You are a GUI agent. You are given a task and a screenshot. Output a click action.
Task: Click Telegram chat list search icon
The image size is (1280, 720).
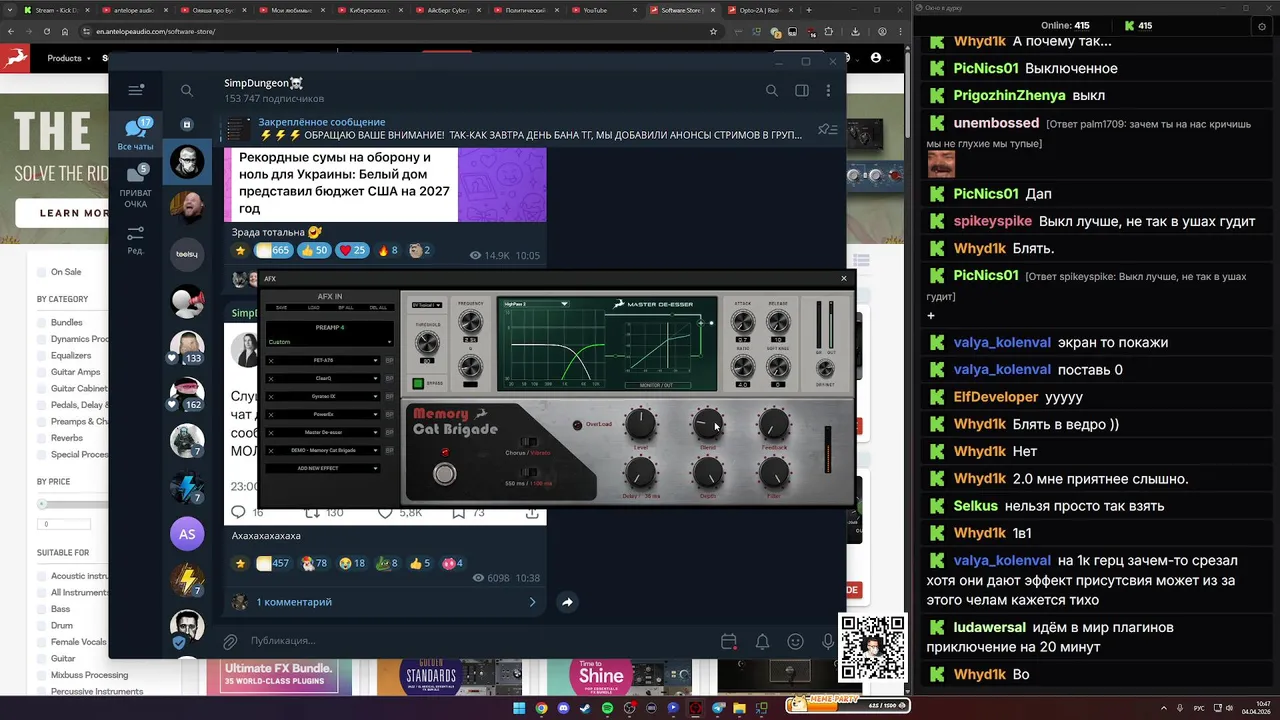point(187,90)
